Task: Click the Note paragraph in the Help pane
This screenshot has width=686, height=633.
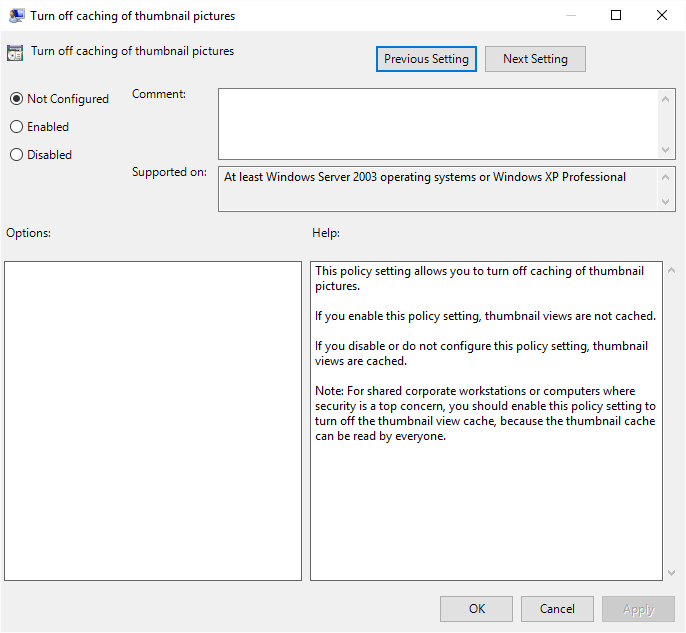Action: [x=485, y=413]
